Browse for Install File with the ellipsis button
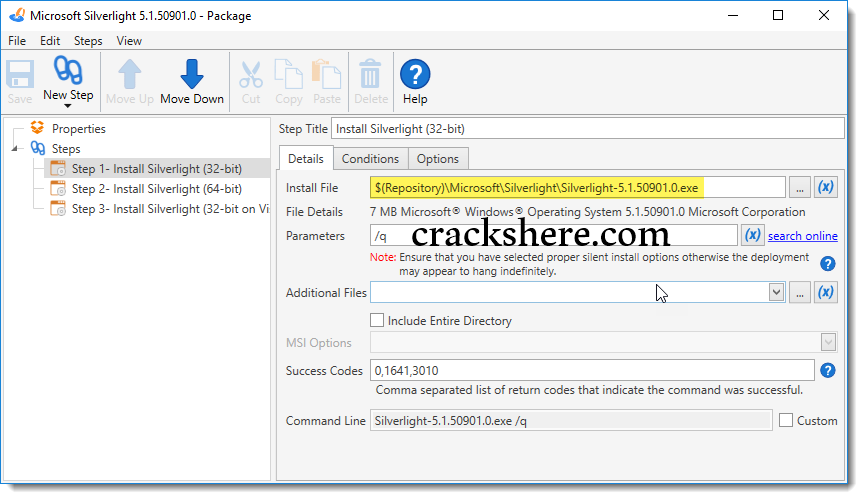 click(800, 188)
